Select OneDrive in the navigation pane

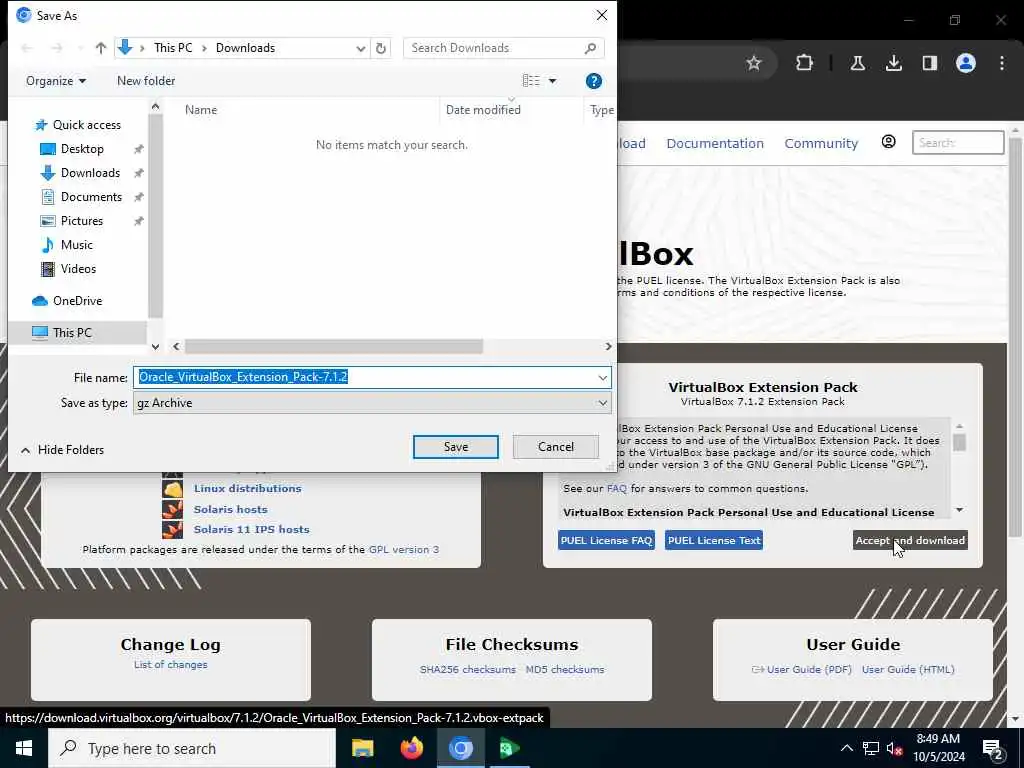pyautogui.click(x=77, y=300)
